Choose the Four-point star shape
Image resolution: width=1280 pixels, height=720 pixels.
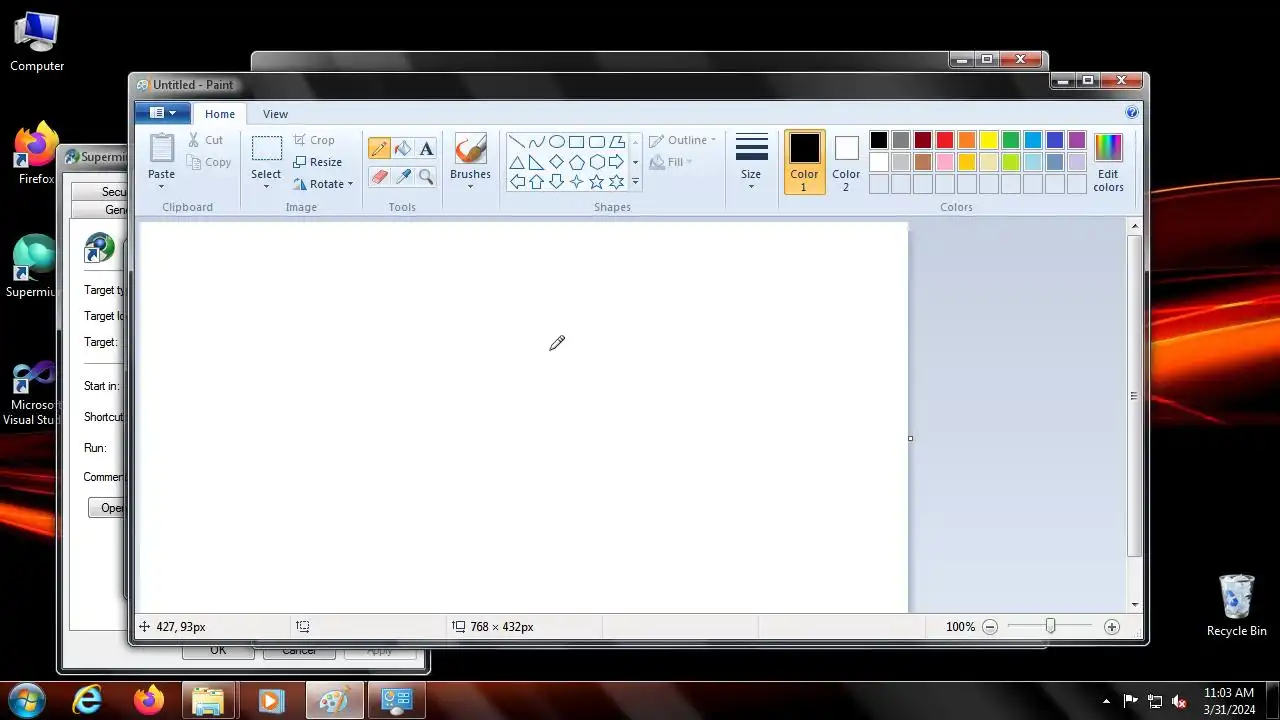(x=577, y=182)
